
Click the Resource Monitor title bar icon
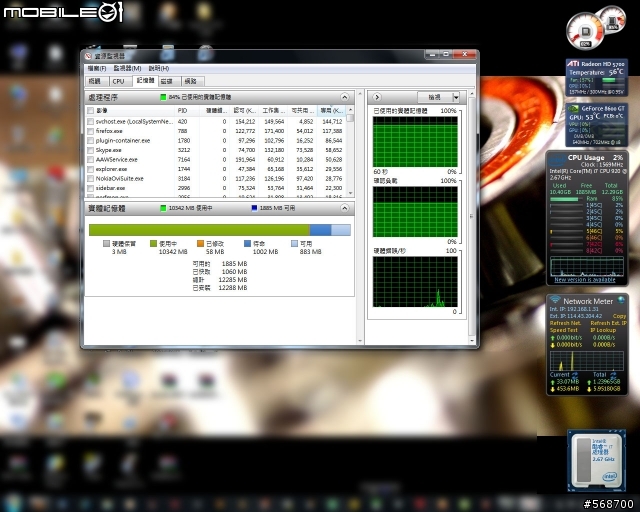(x=88, y=56)
